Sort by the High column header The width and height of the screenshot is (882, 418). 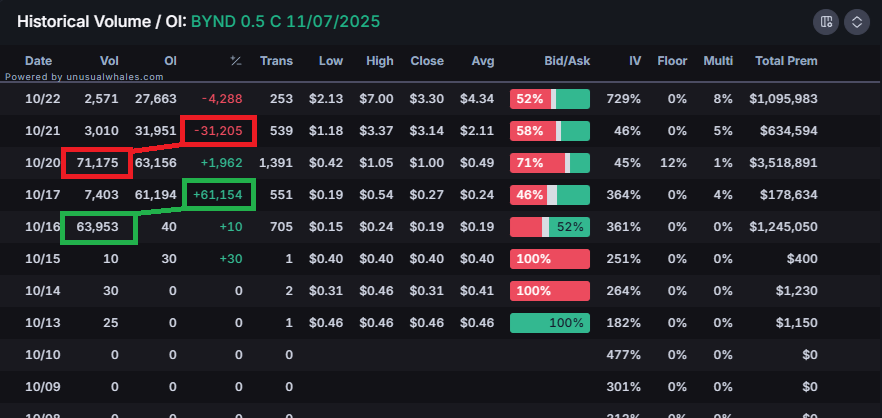coord(380,61)
